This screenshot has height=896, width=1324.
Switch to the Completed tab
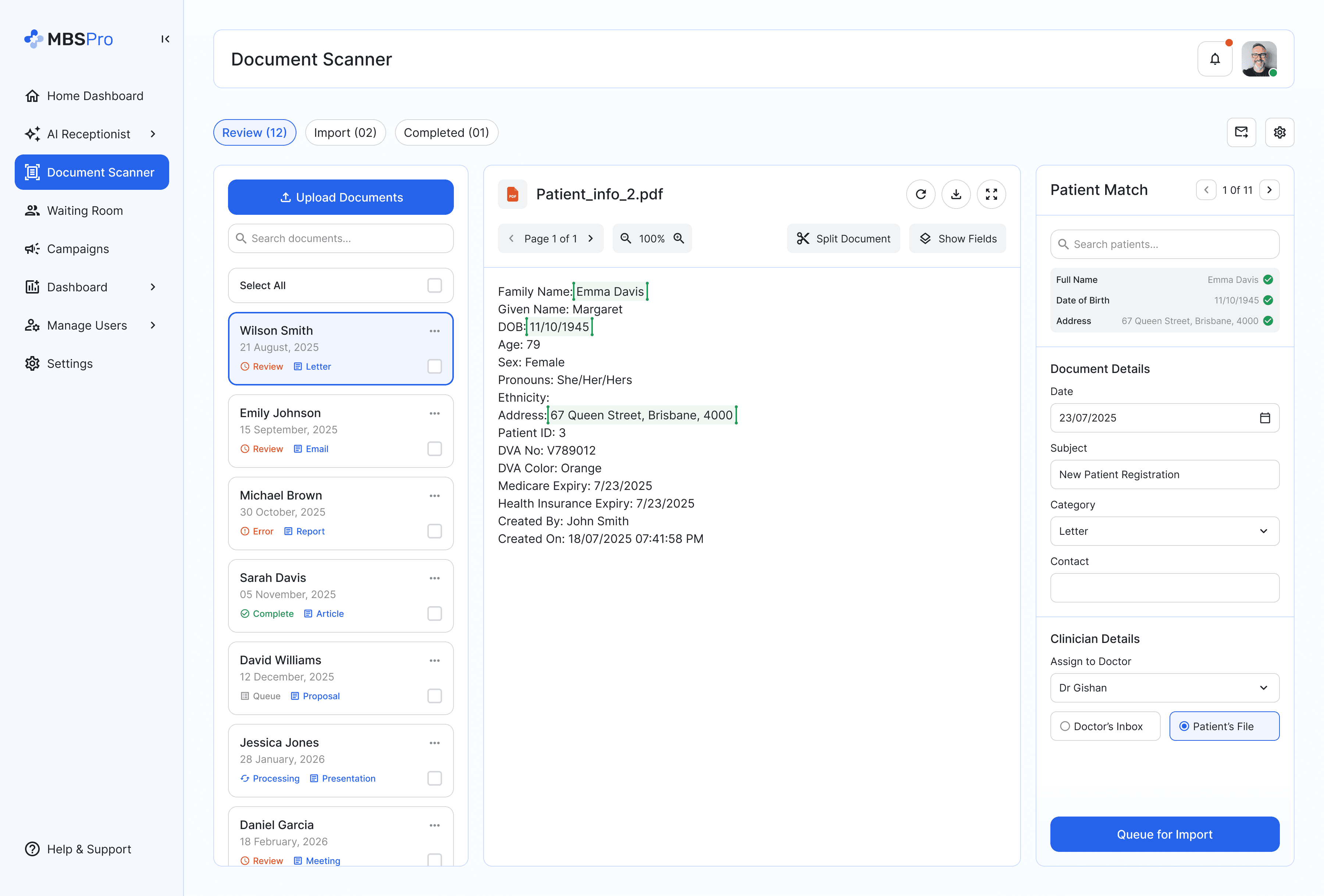446,132
